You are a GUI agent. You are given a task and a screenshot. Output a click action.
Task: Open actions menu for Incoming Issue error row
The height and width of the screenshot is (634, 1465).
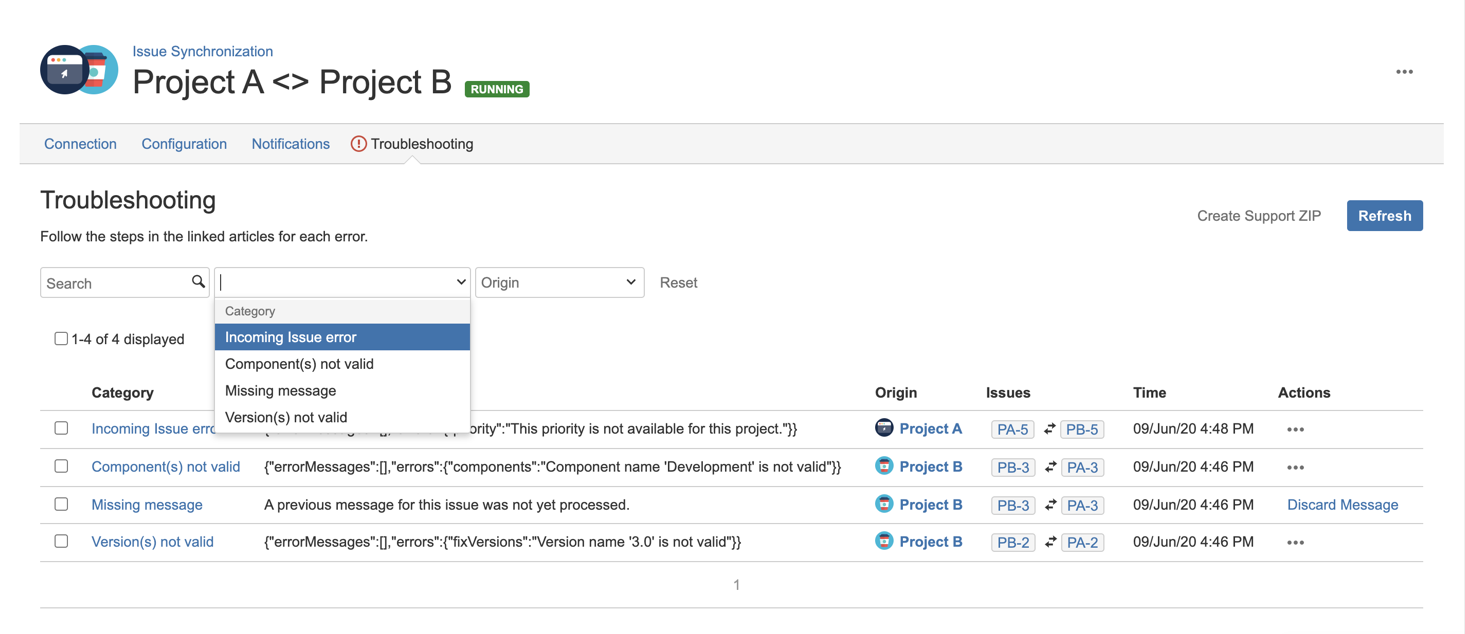[x=1295, y=429]
